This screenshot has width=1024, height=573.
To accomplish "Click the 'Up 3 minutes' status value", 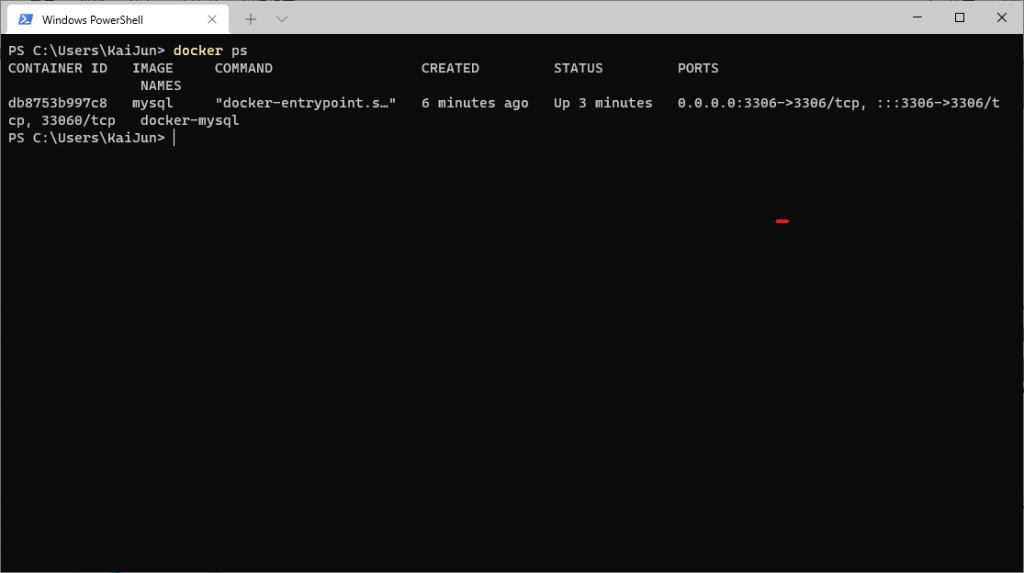I will (603, 103).
